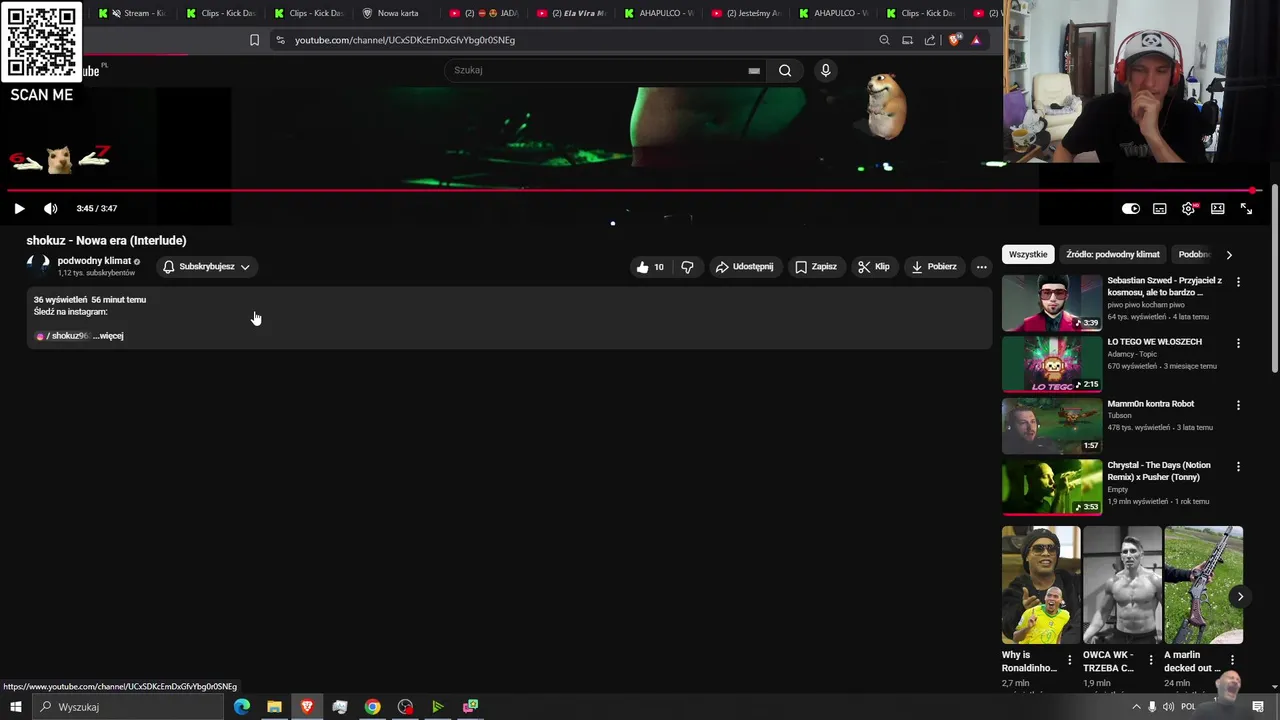Enter fullscreen video mode
This screenshot has width=1280, height=720.
pyautogui.click(x=1246, y=209)
